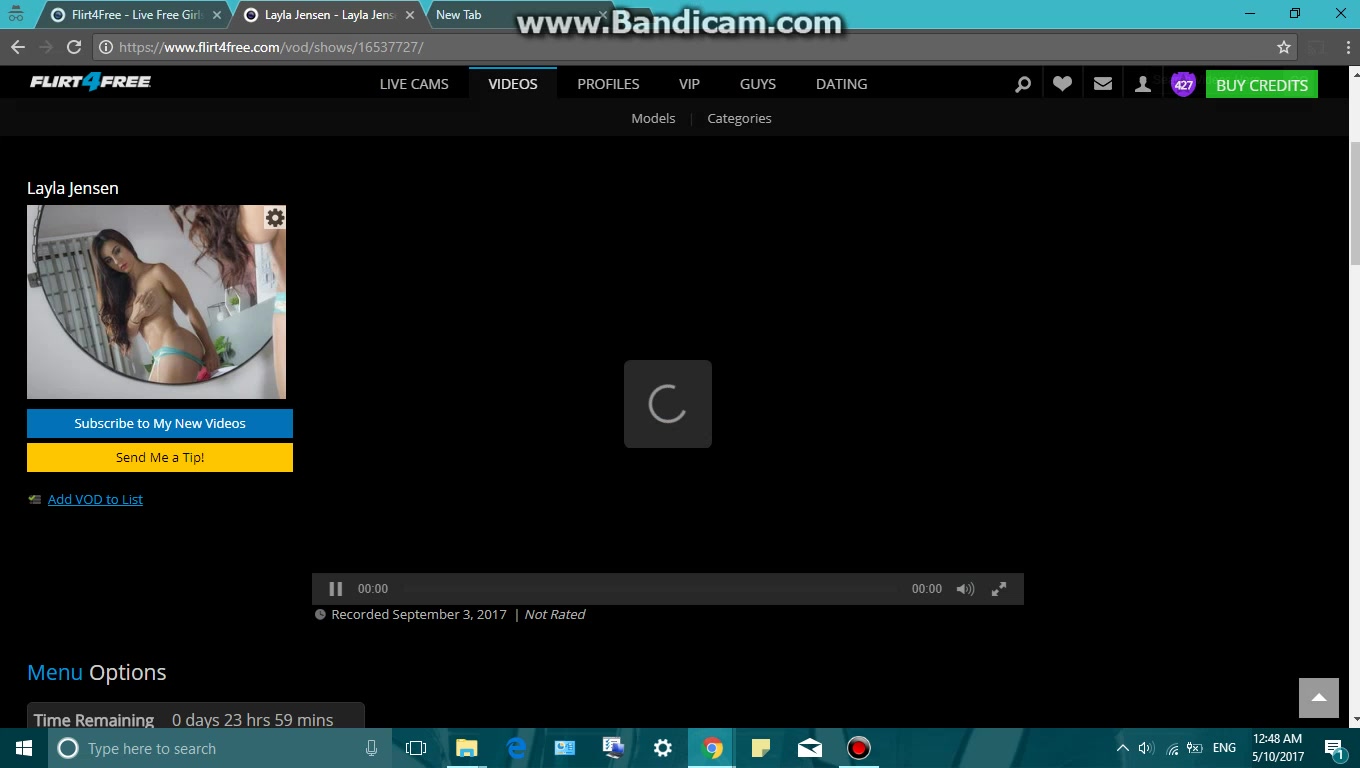Mute the video player volume
1360x768 pixels.
[x=964, y=589]
